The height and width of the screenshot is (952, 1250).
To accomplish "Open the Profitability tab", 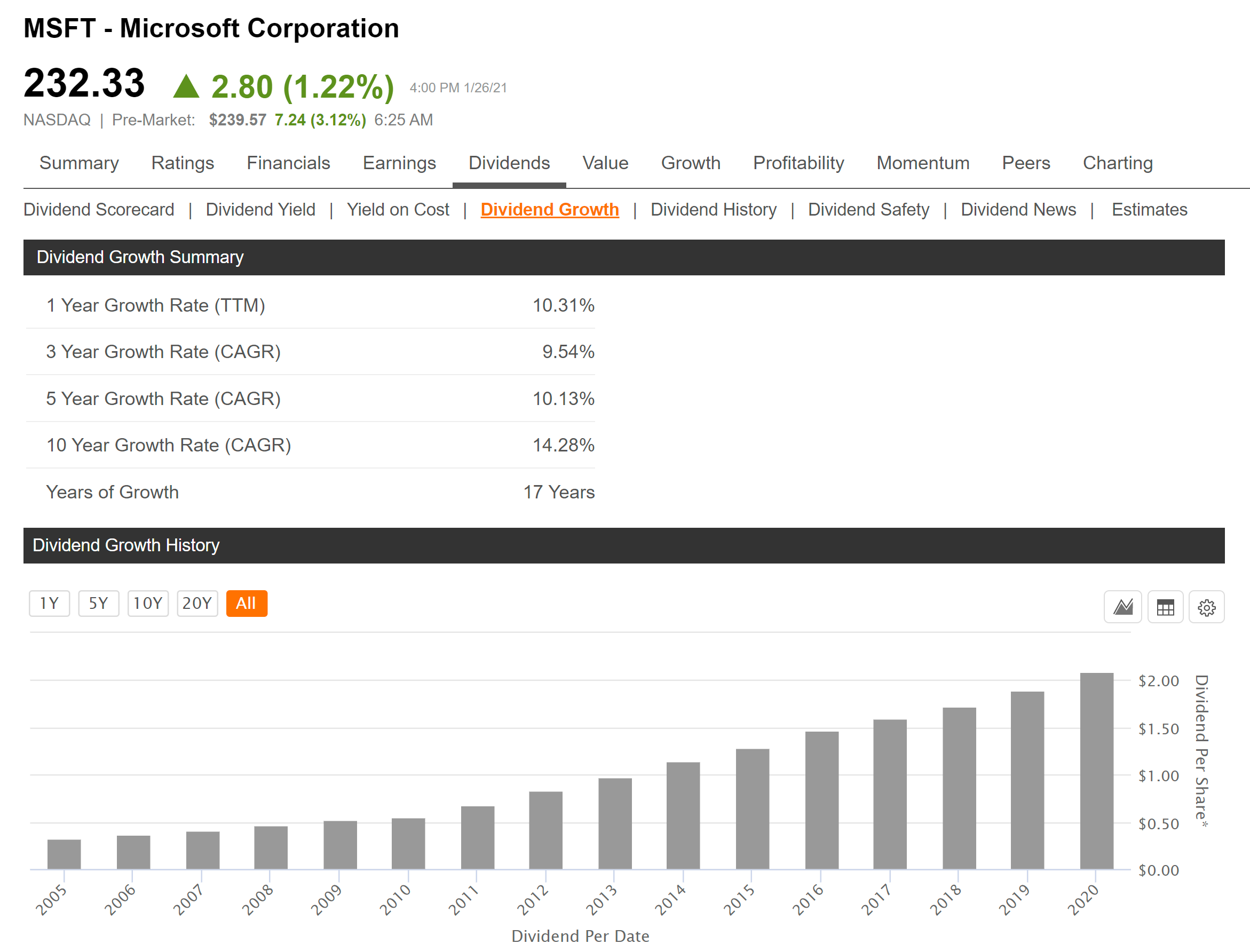I will [798, 163].
